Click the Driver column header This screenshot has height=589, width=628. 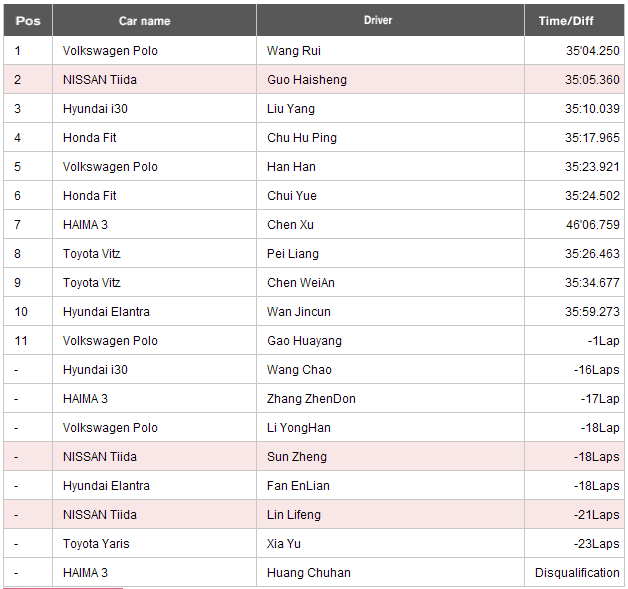coord(378,20)
